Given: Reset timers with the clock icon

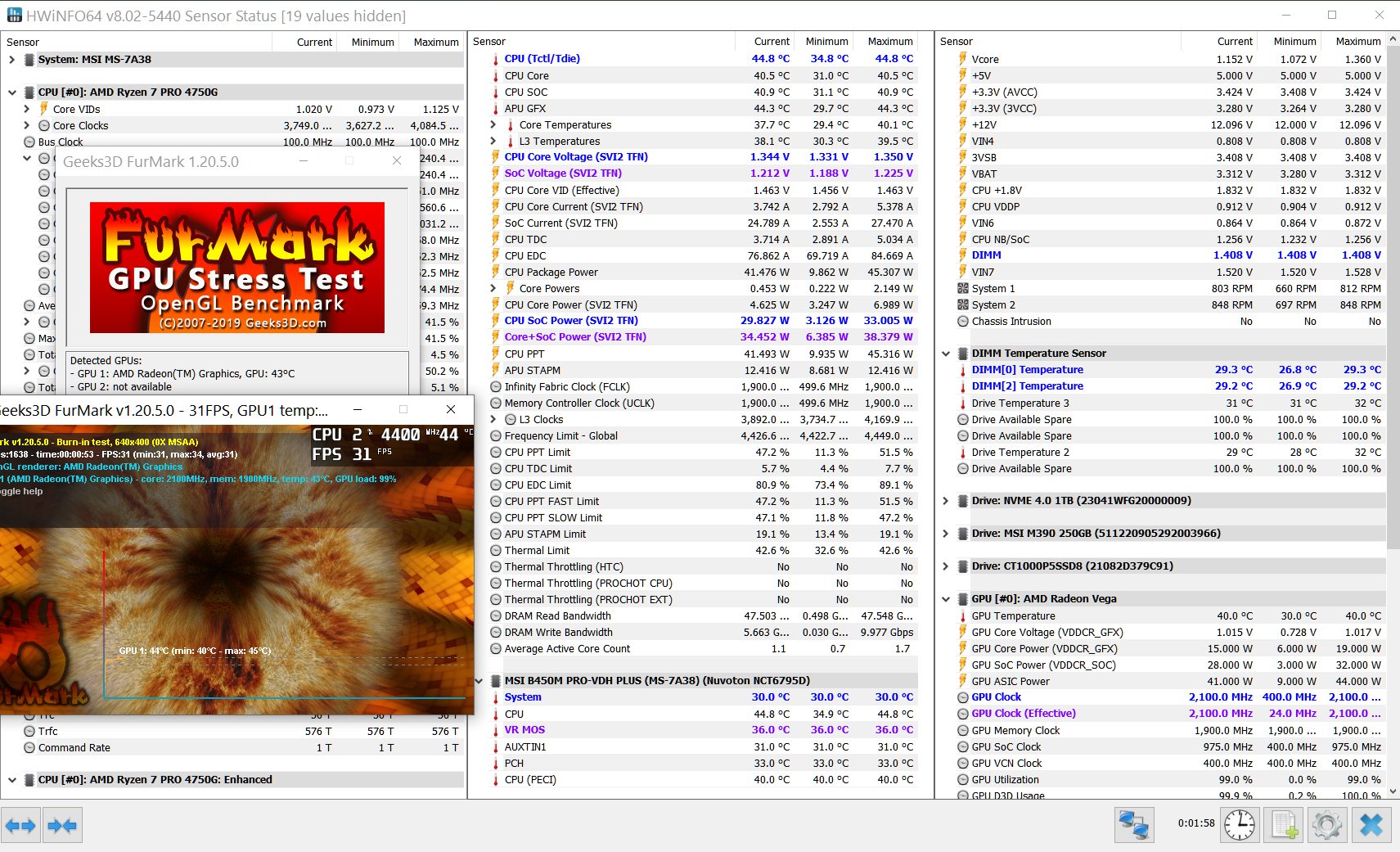Looking at the screenshot, I should [1240, 825].
